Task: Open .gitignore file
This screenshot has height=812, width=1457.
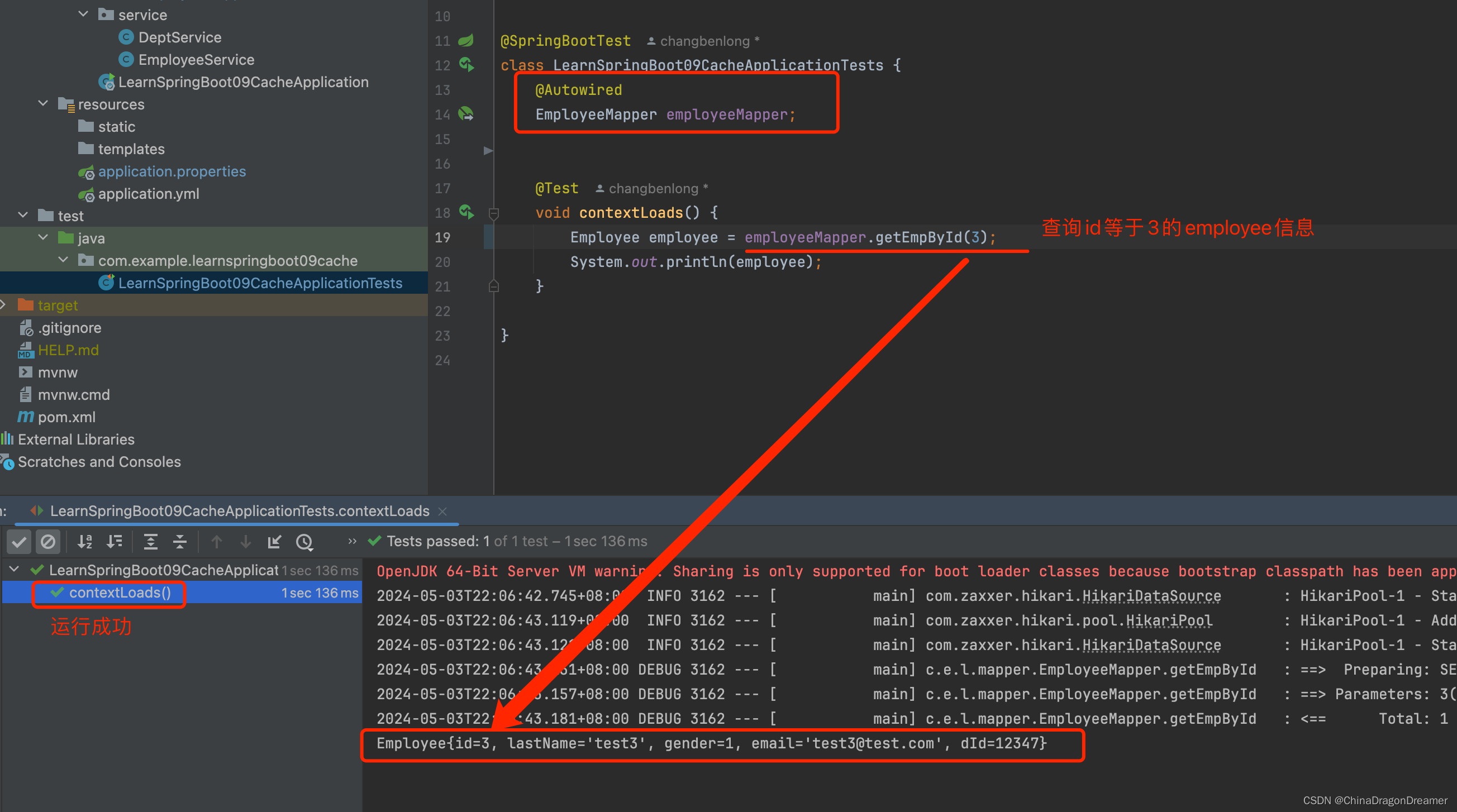Action: tap(70, 327)
